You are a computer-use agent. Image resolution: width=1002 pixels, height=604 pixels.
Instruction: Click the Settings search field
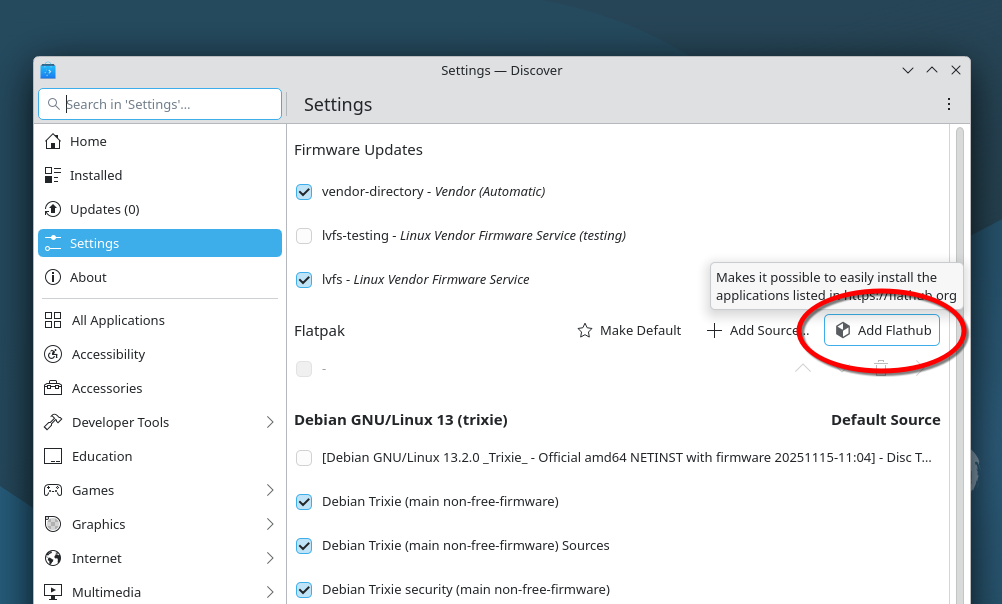160,103
